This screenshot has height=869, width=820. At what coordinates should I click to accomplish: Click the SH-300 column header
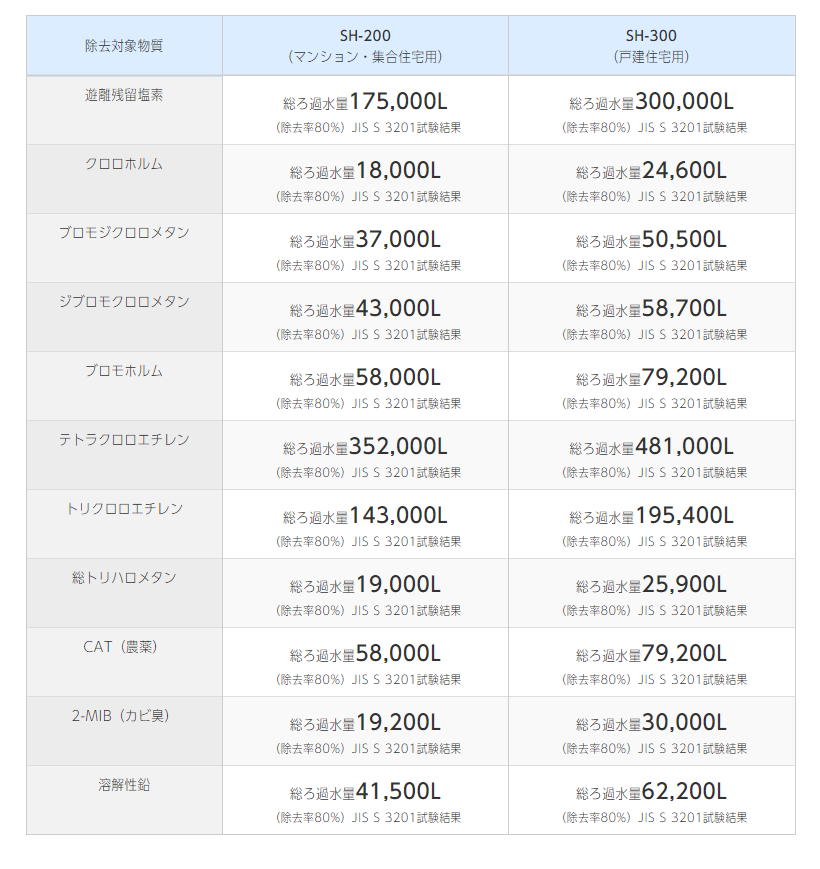tap(651, 37)
